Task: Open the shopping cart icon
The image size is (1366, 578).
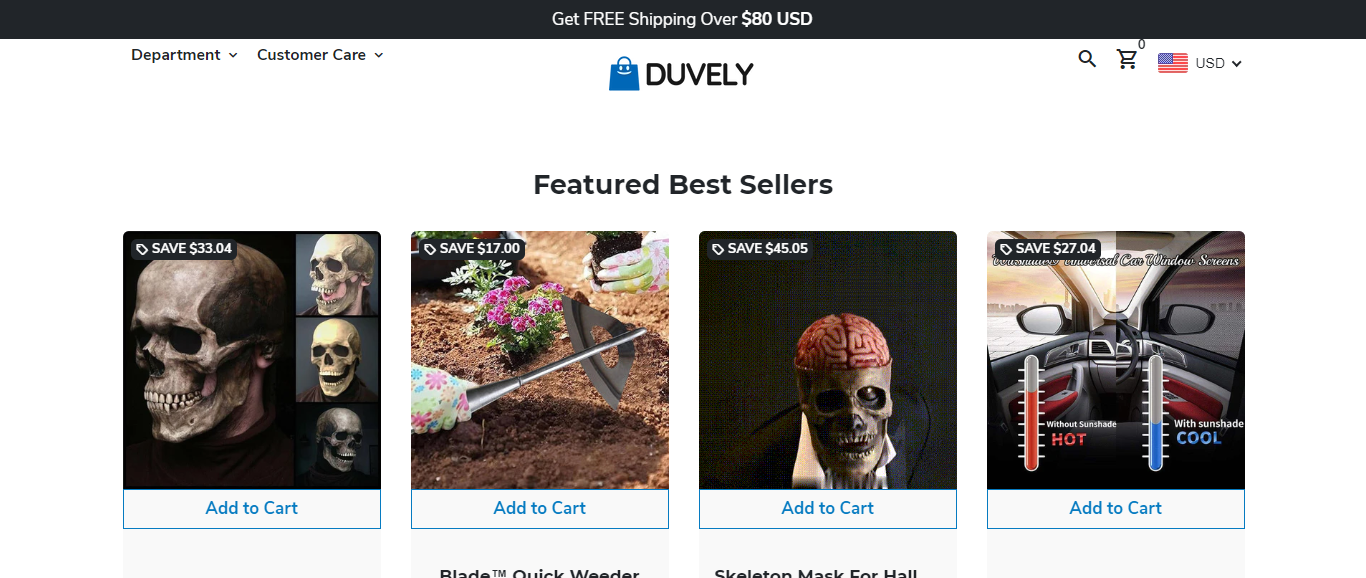Action: 1127,59
